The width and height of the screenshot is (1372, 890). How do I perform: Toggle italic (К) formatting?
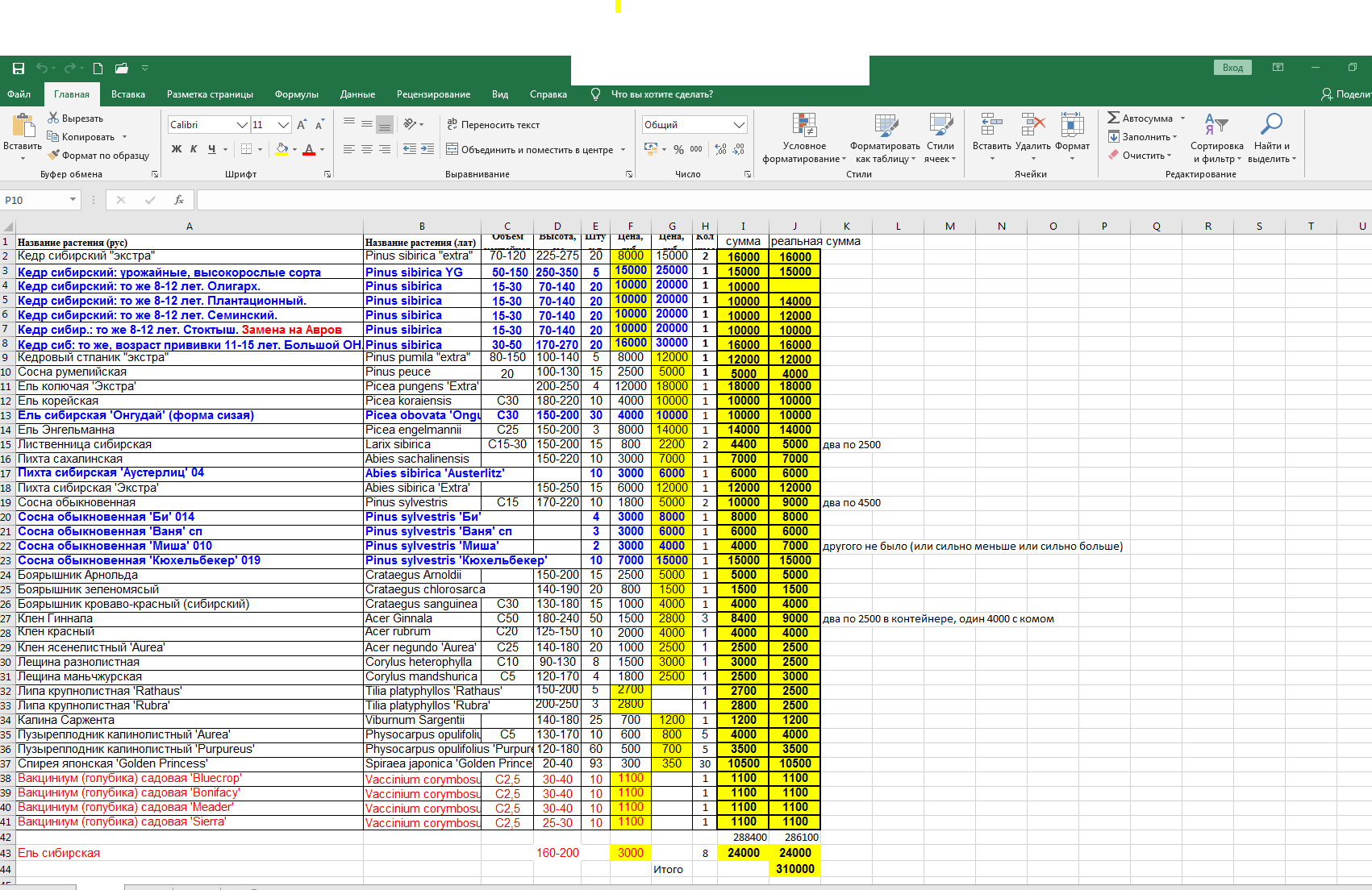194,149
